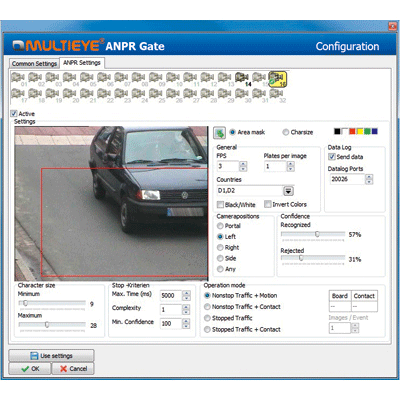This screenshot has height=400, width=400.
Task: Toggle the Send data checkbox
Action: coord(332,157)
